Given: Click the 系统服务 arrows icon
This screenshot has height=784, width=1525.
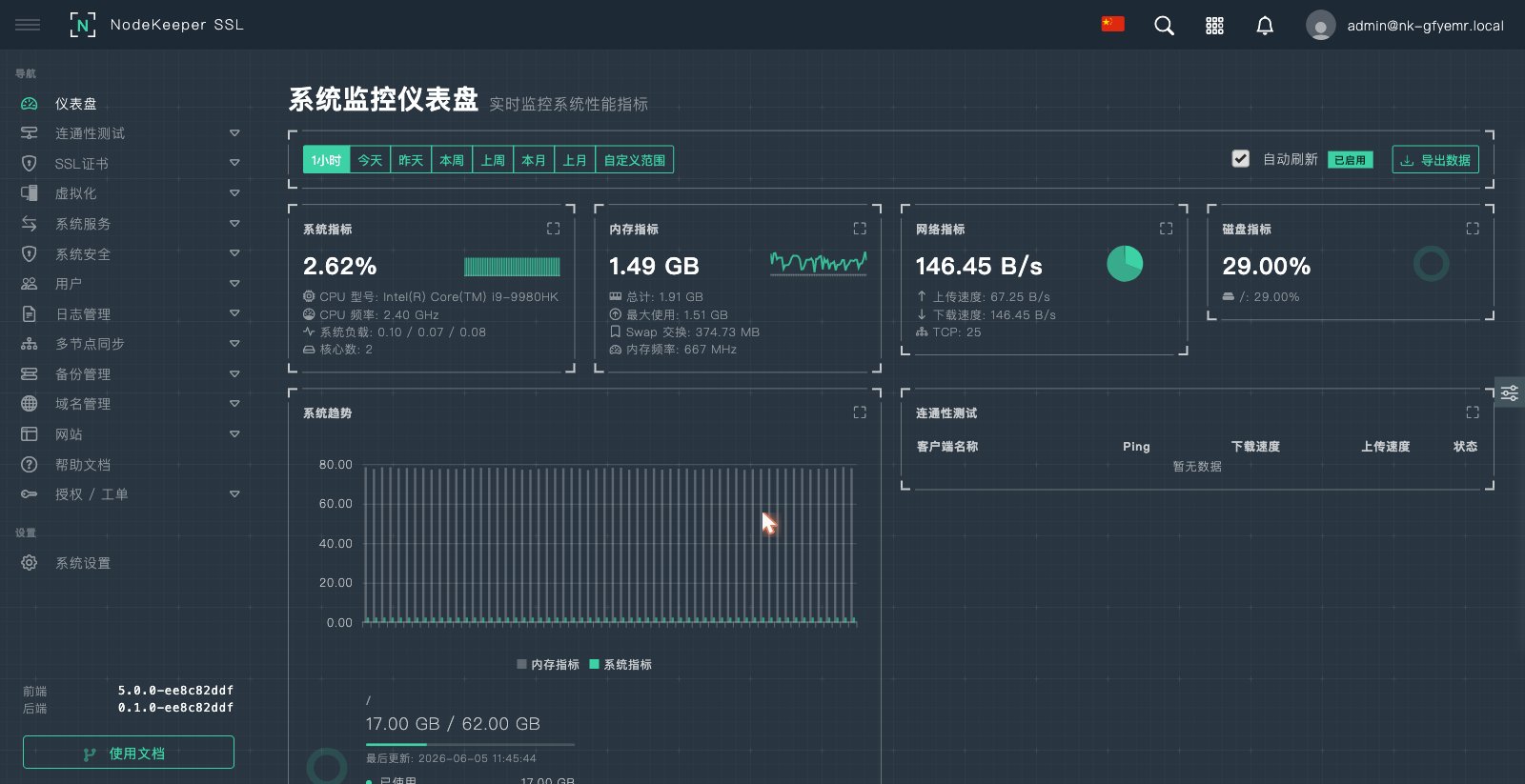Looking at the screenshot, I should point(30,224).
